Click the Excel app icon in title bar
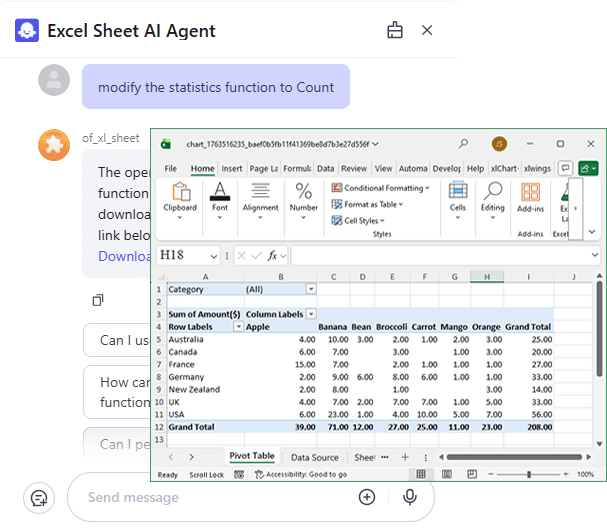Screen dimensions: 607x532 point(166,144)
